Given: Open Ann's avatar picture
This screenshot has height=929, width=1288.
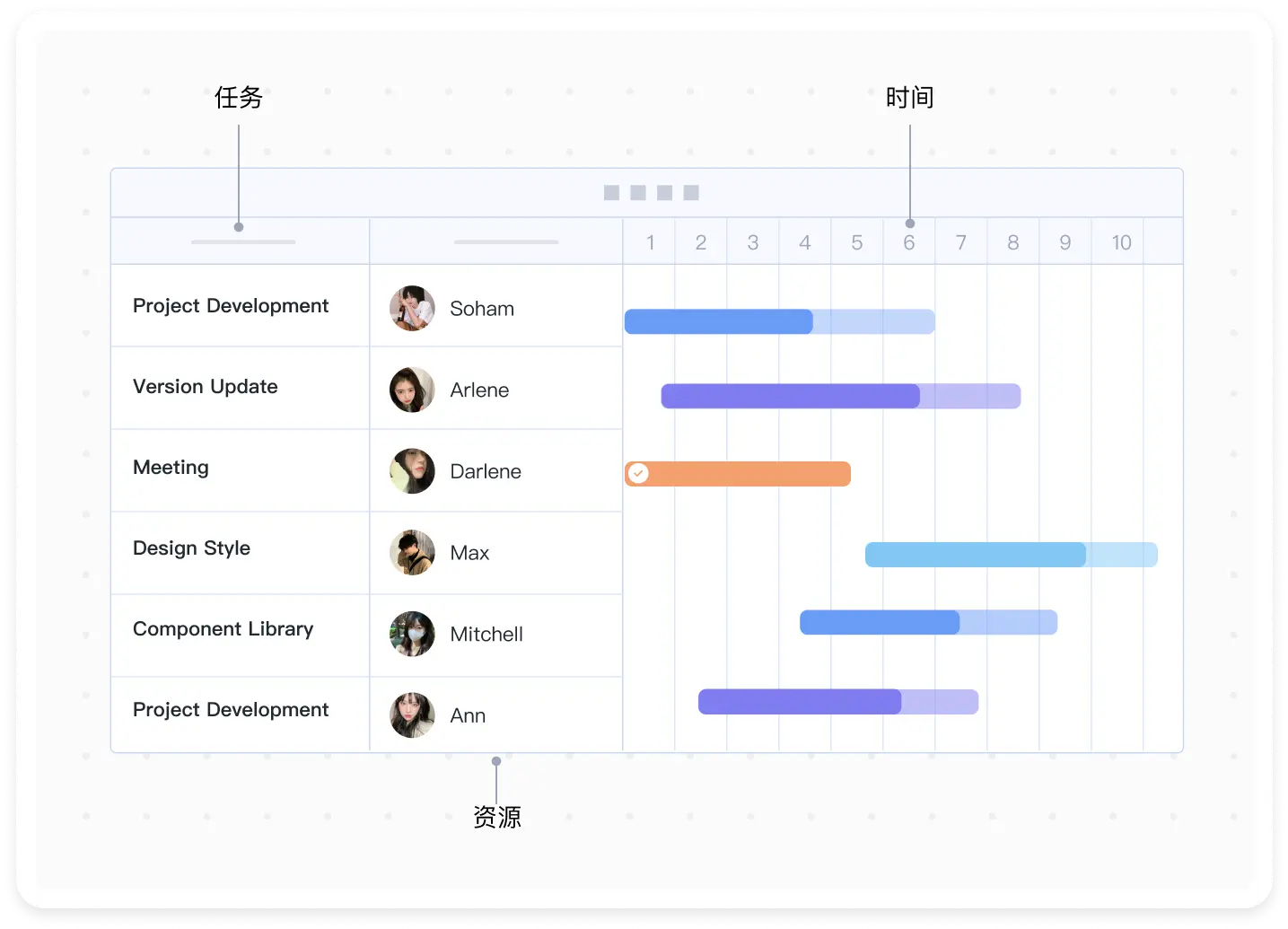Looking at the screenshot, I should pos(412,715).
